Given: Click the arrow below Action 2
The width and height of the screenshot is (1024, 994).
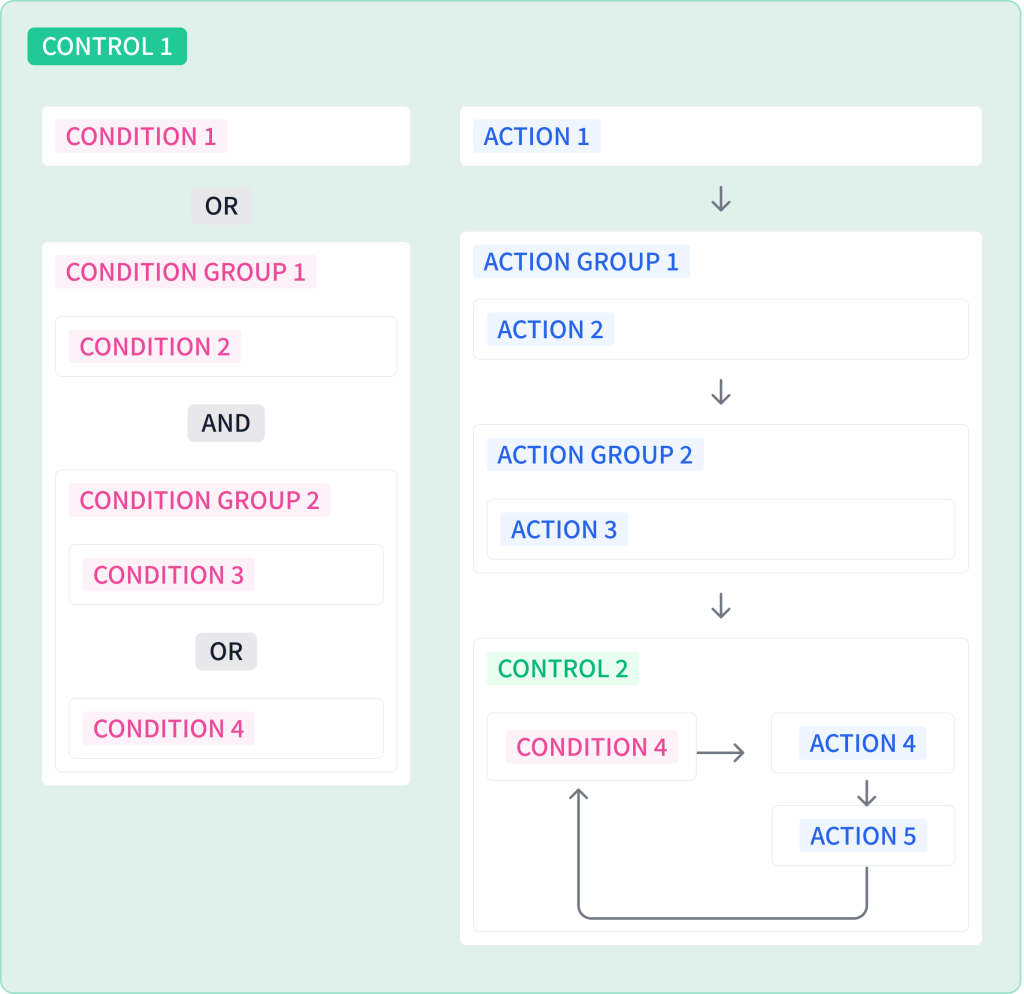Looking at the screenshot, I should tap(720, 392).
